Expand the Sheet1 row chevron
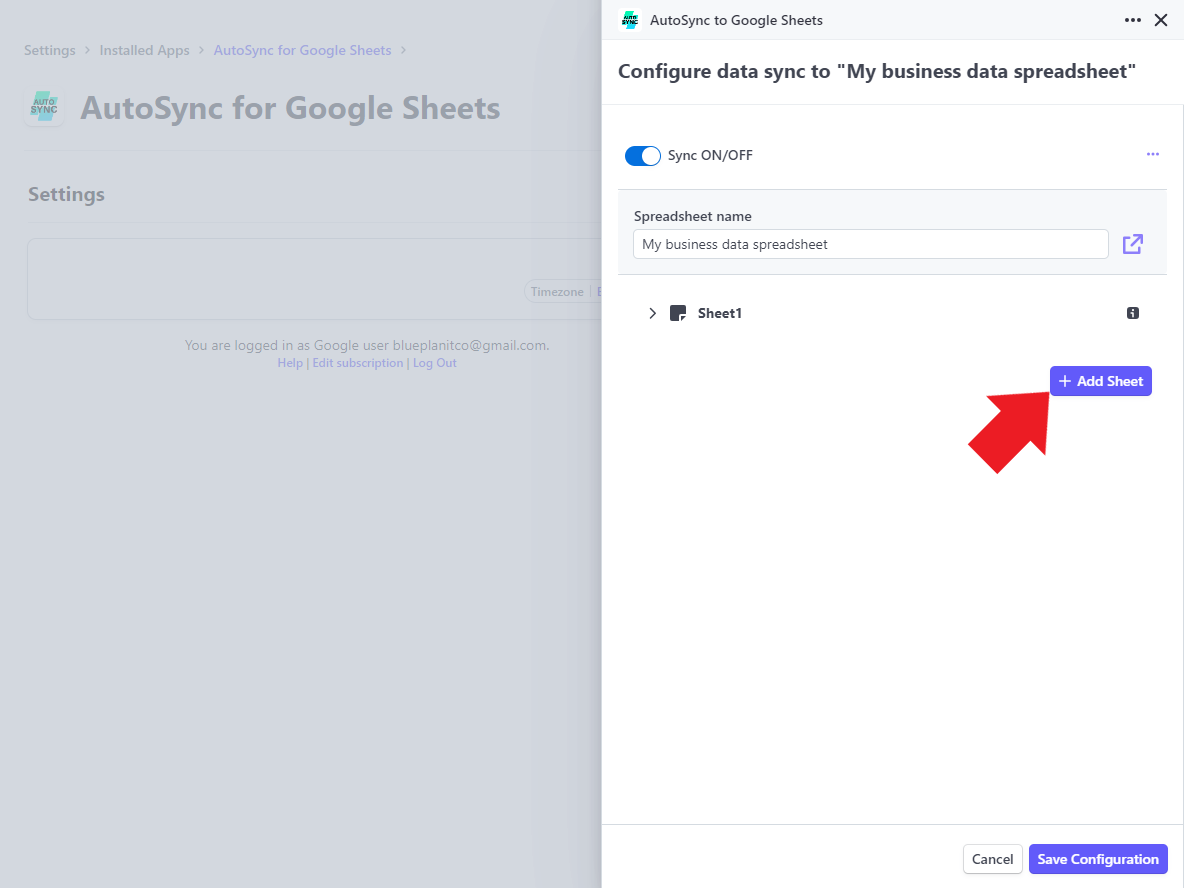This screenshot has height=888, width=1184. coord(652,313)
